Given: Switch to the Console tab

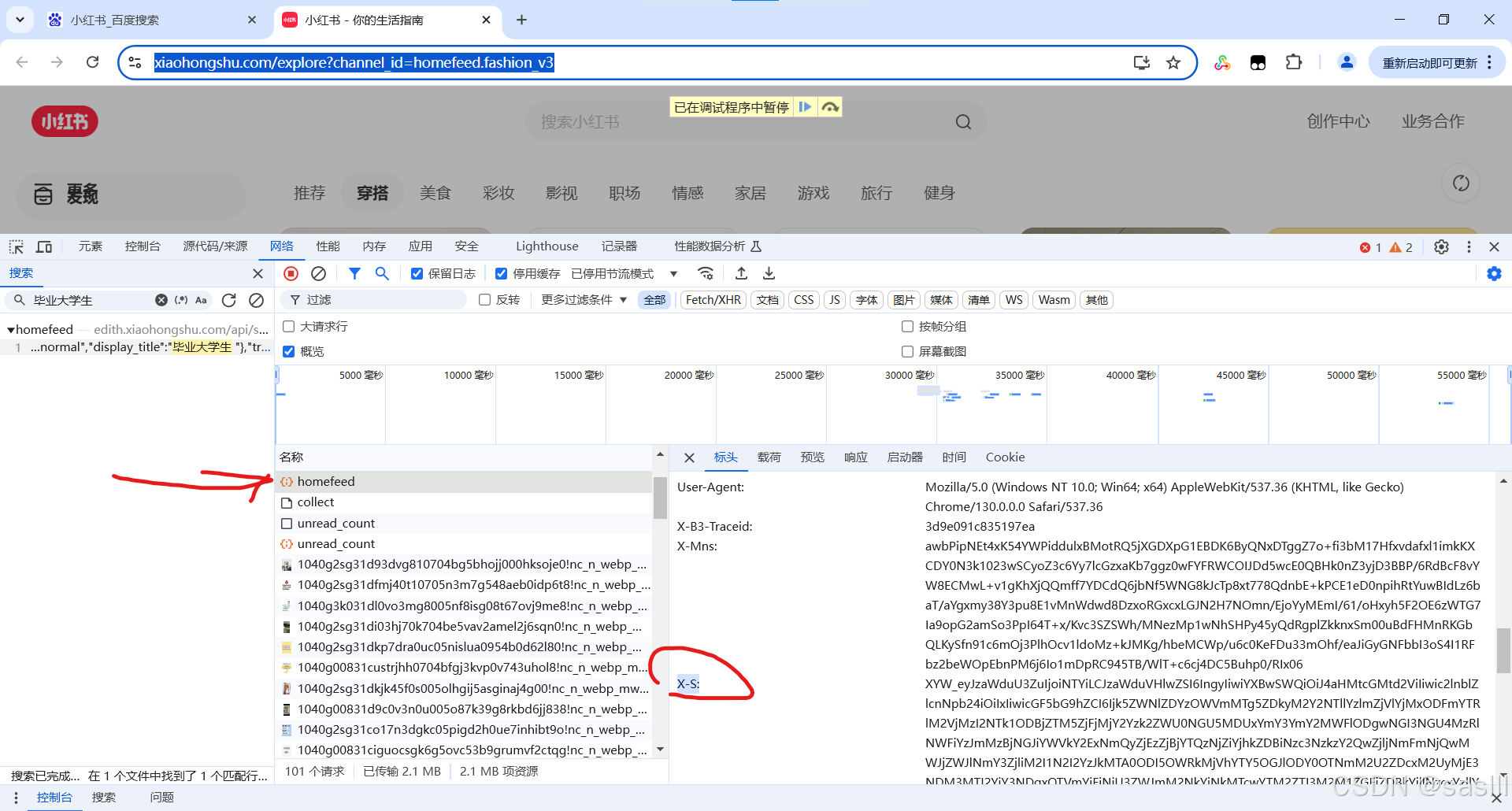Looking at the screenshot, I should click(x=143, y=246).
